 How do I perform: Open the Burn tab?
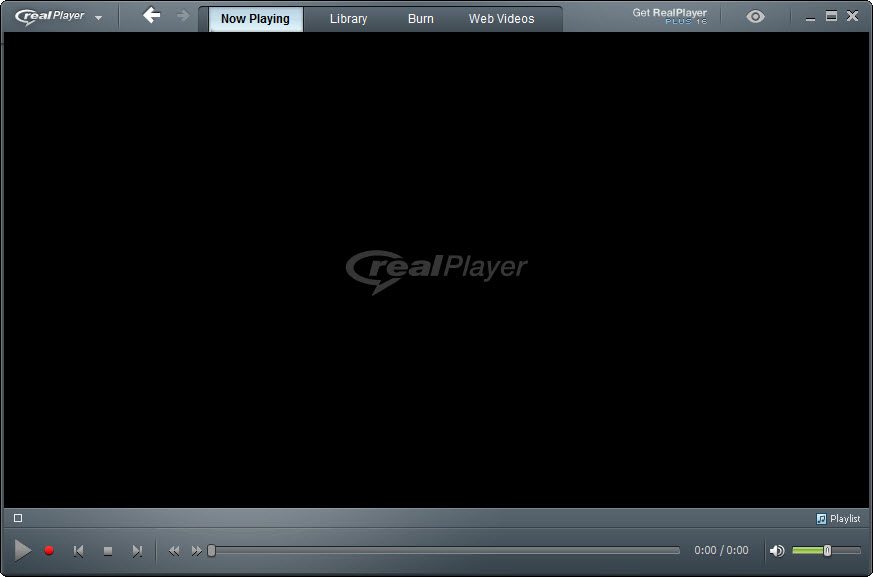[x=420, y=19]
